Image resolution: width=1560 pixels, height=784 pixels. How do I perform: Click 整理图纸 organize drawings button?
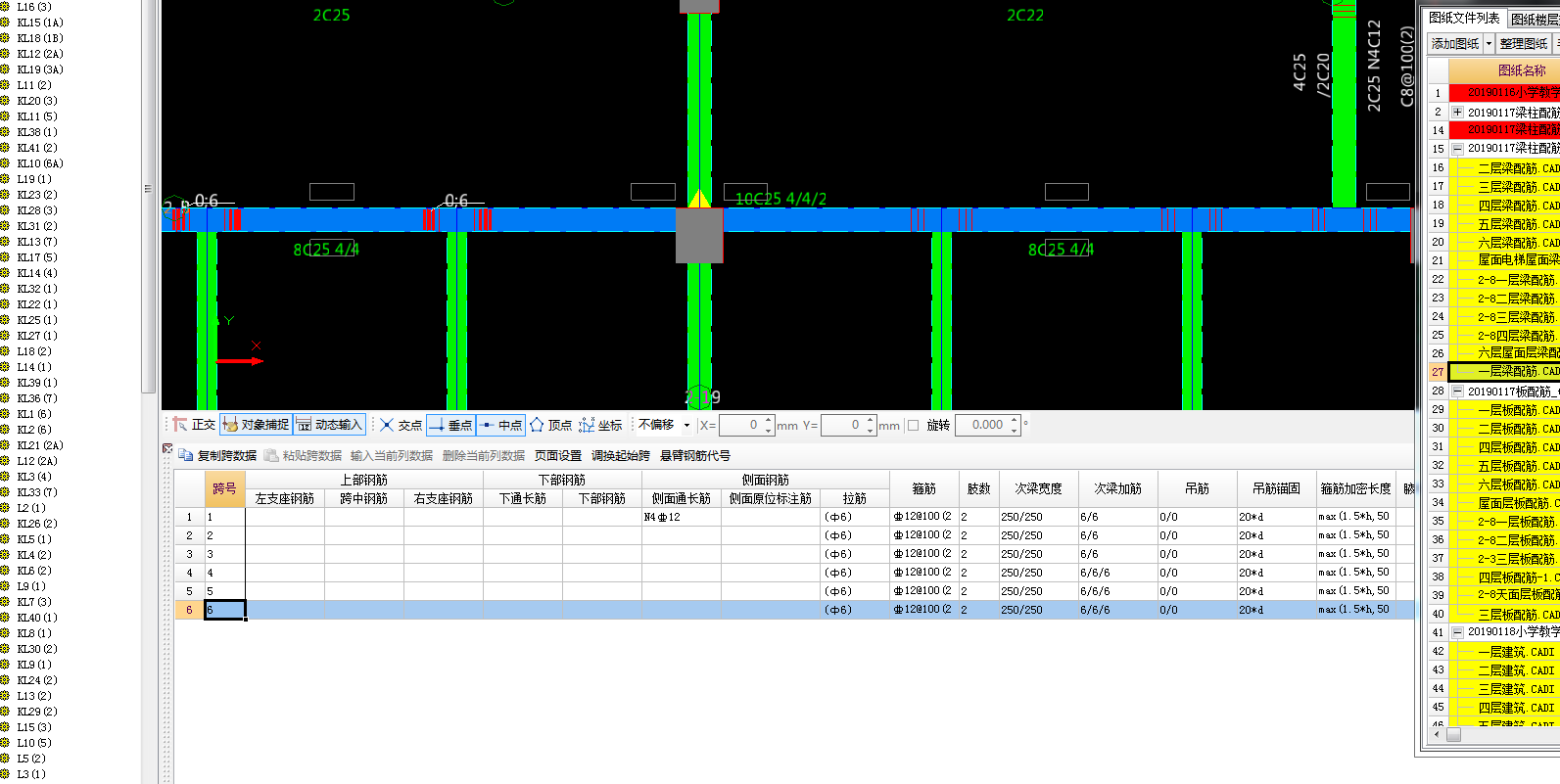[1524, 43]
